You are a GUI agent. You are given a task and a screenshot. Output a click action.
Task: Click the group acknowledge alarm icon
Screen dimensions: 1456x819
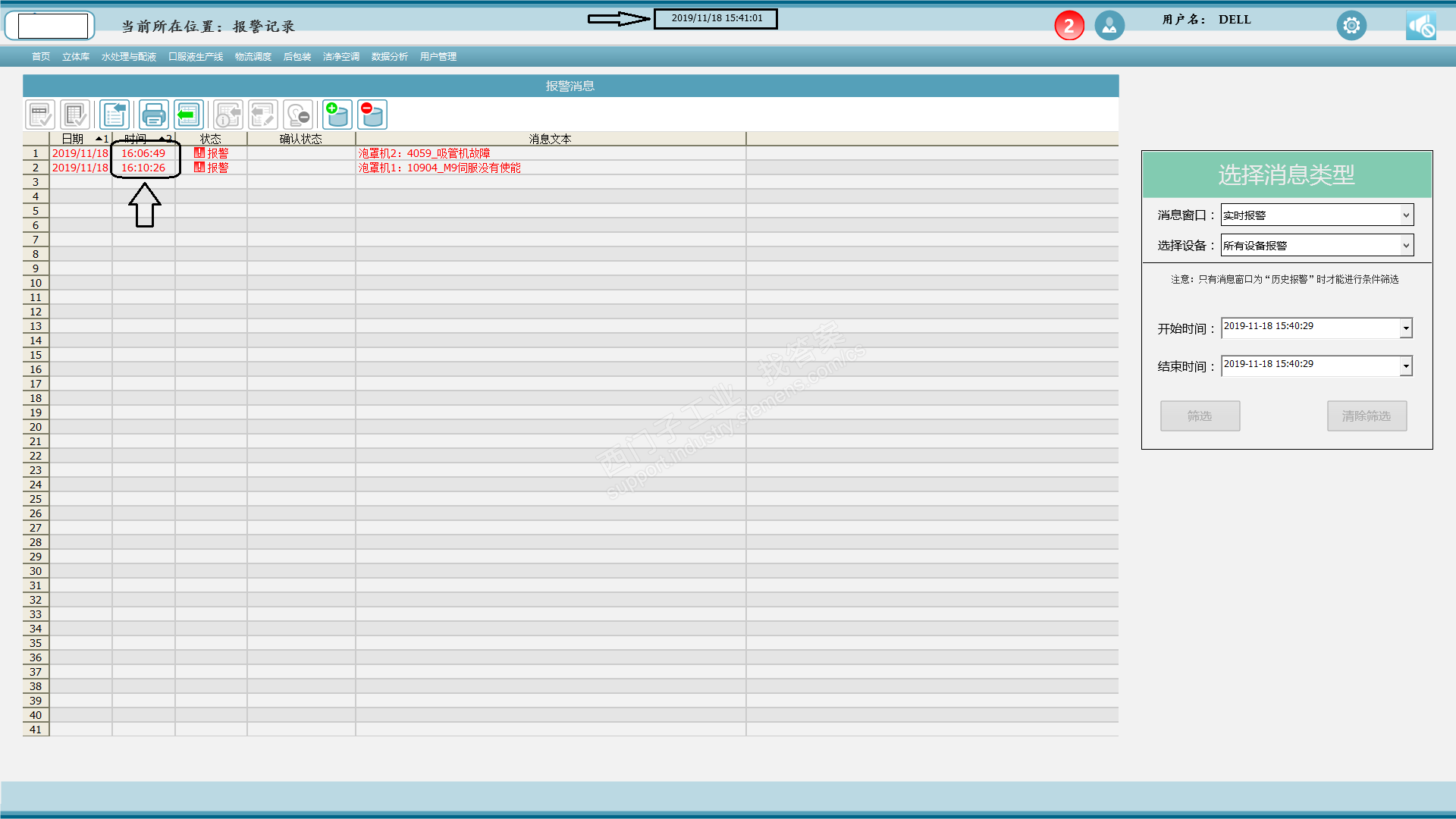[x=75, y=115]
